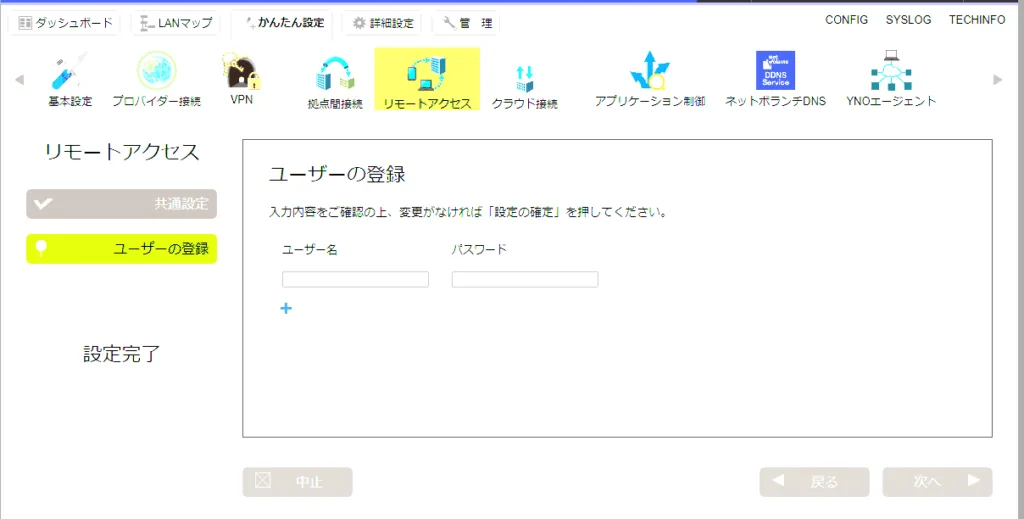Viewport: 1024px width, 519px height.
Task: Open the ネットボランチDNS icon
Action: coord(775,79)
